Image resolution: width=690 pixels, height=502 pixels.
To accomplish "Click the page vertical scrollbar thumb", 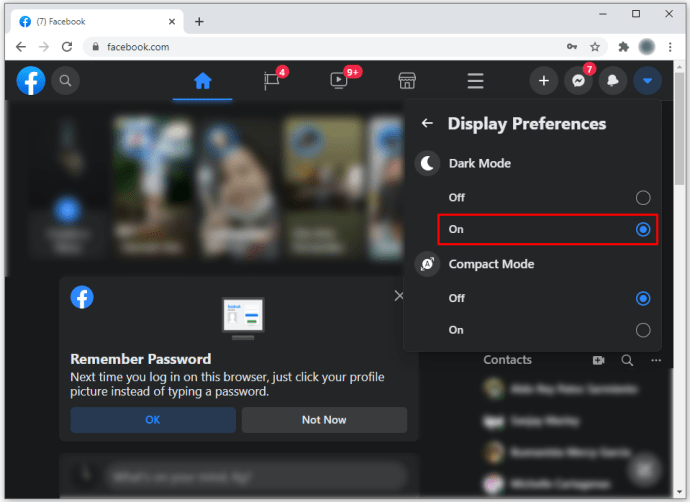I will (679, 130).
